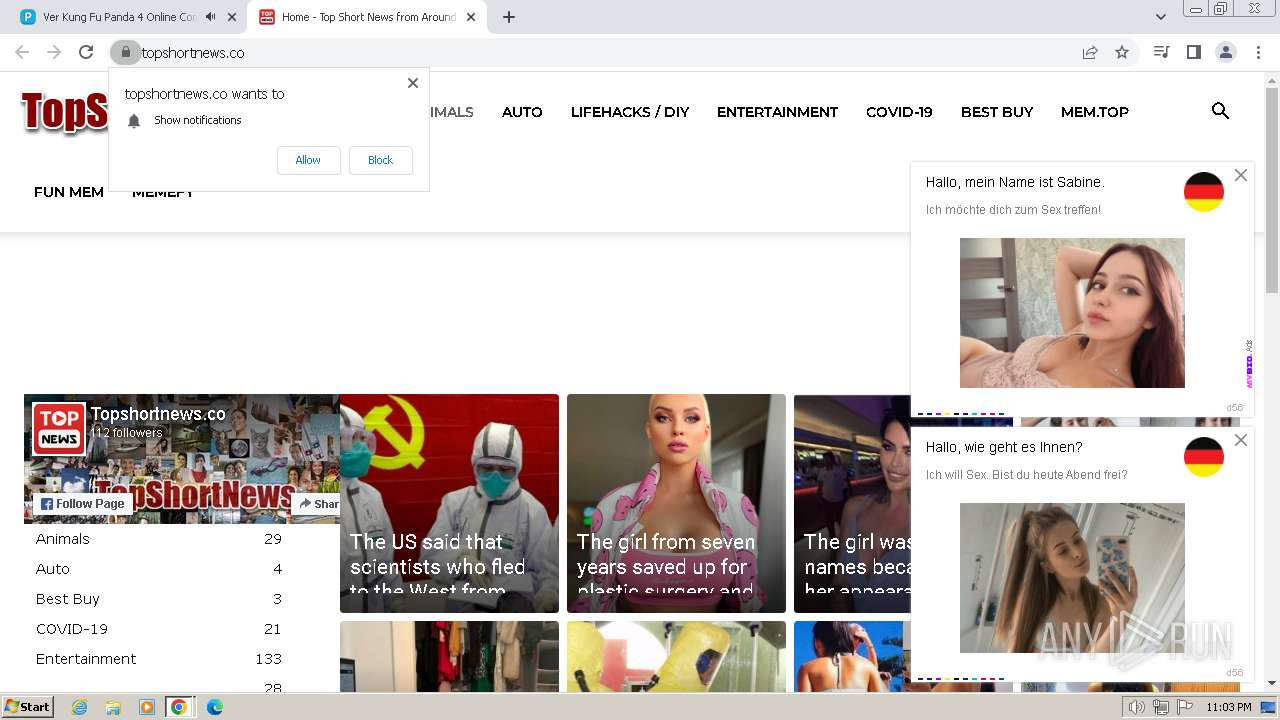
Task: Open File Explorer from taskbar
Action: click(113, 707)
